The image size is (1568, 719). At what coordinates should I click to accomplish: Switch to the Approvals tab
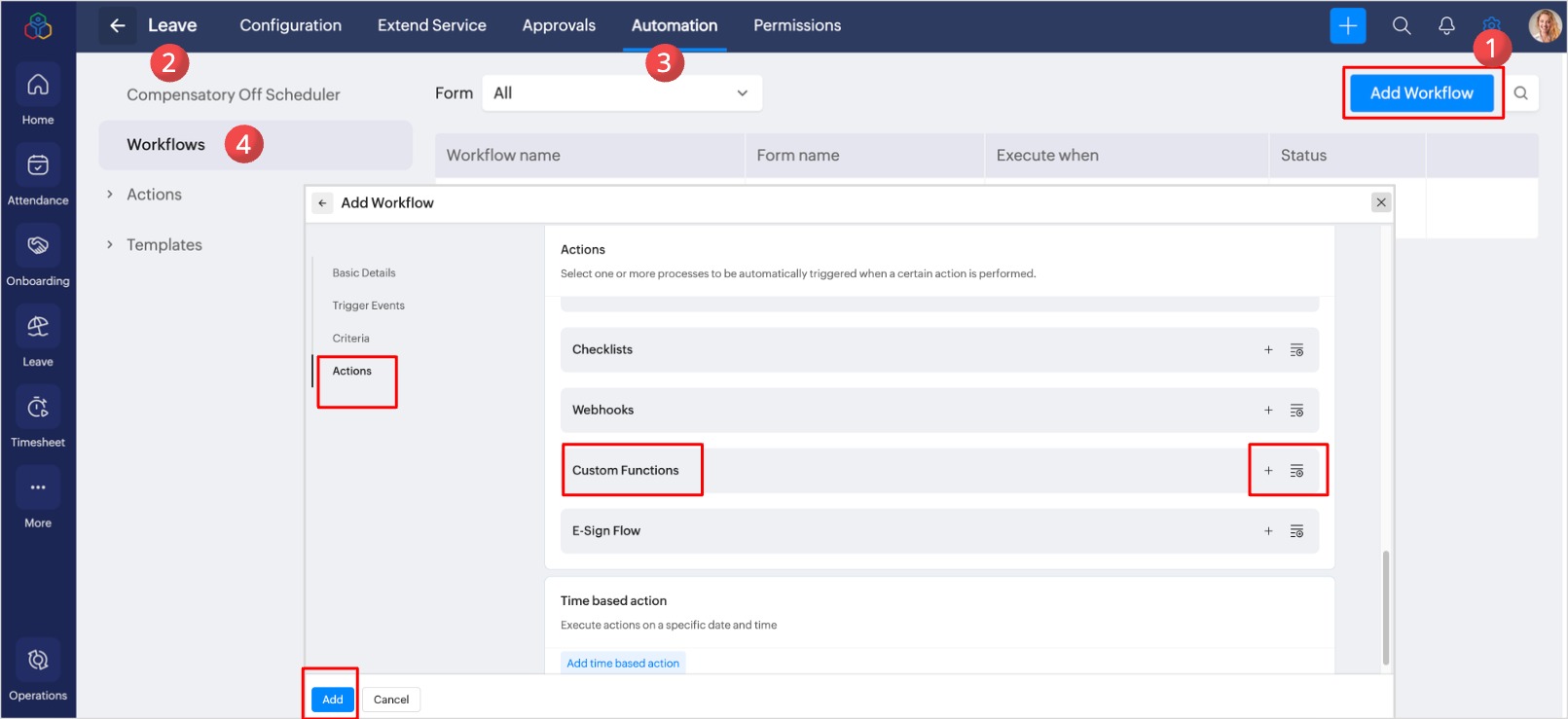(x=559, y=25)
